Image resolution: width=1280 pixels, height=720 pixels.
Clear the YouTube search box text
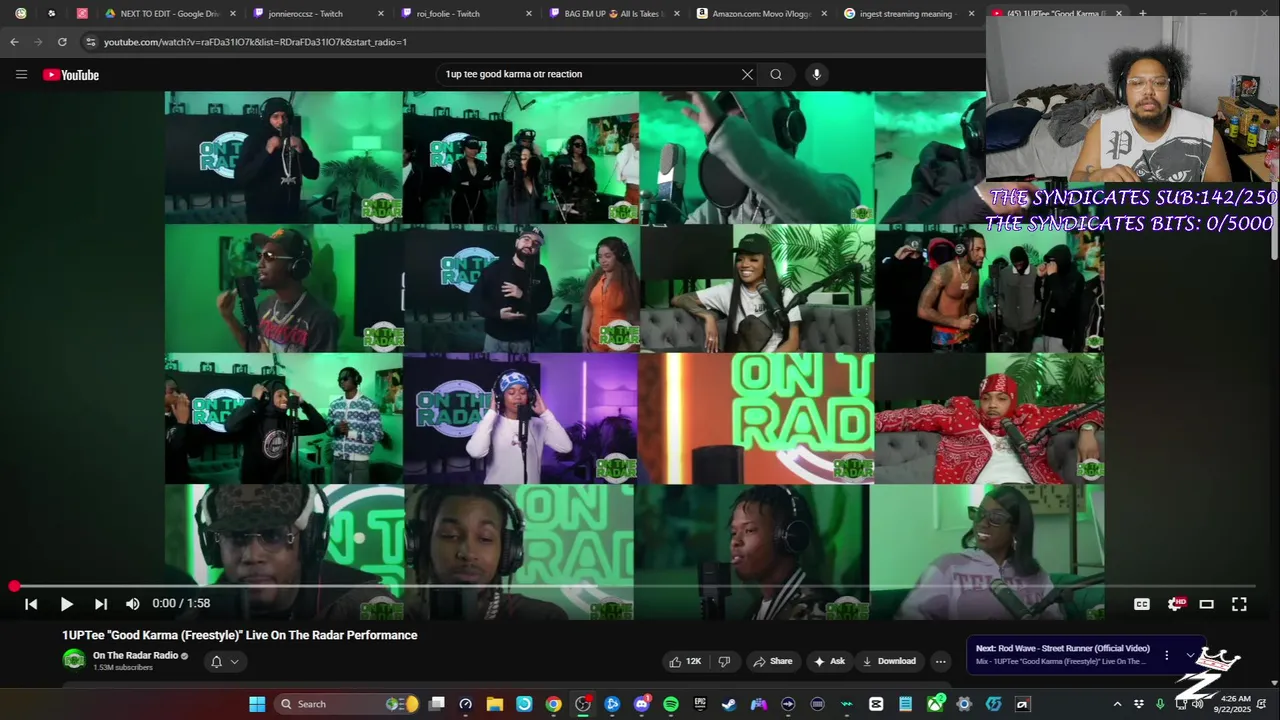point(747,74)
